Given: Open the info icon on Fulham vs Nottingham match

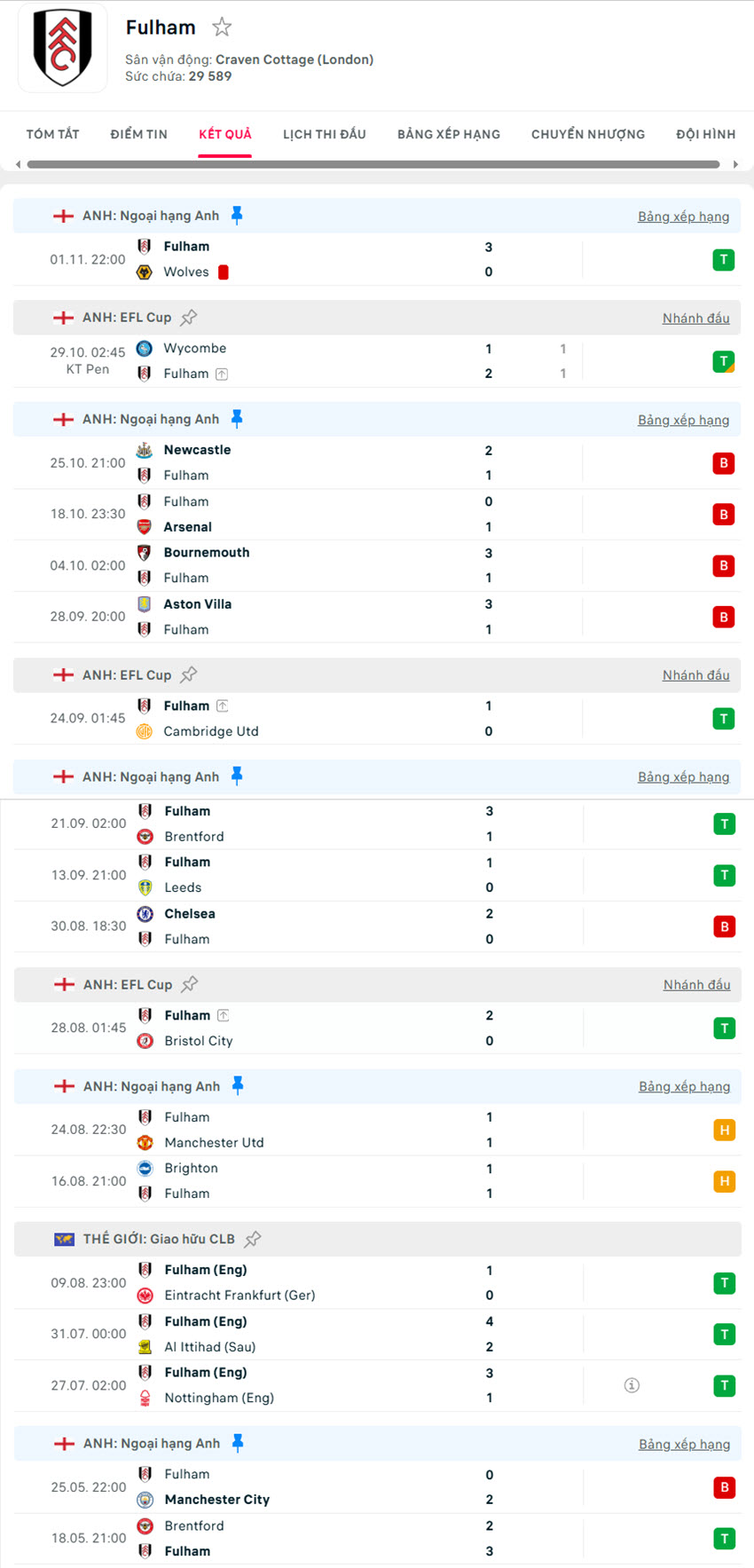Looking at the screenshot, I should pos(632,1384).
